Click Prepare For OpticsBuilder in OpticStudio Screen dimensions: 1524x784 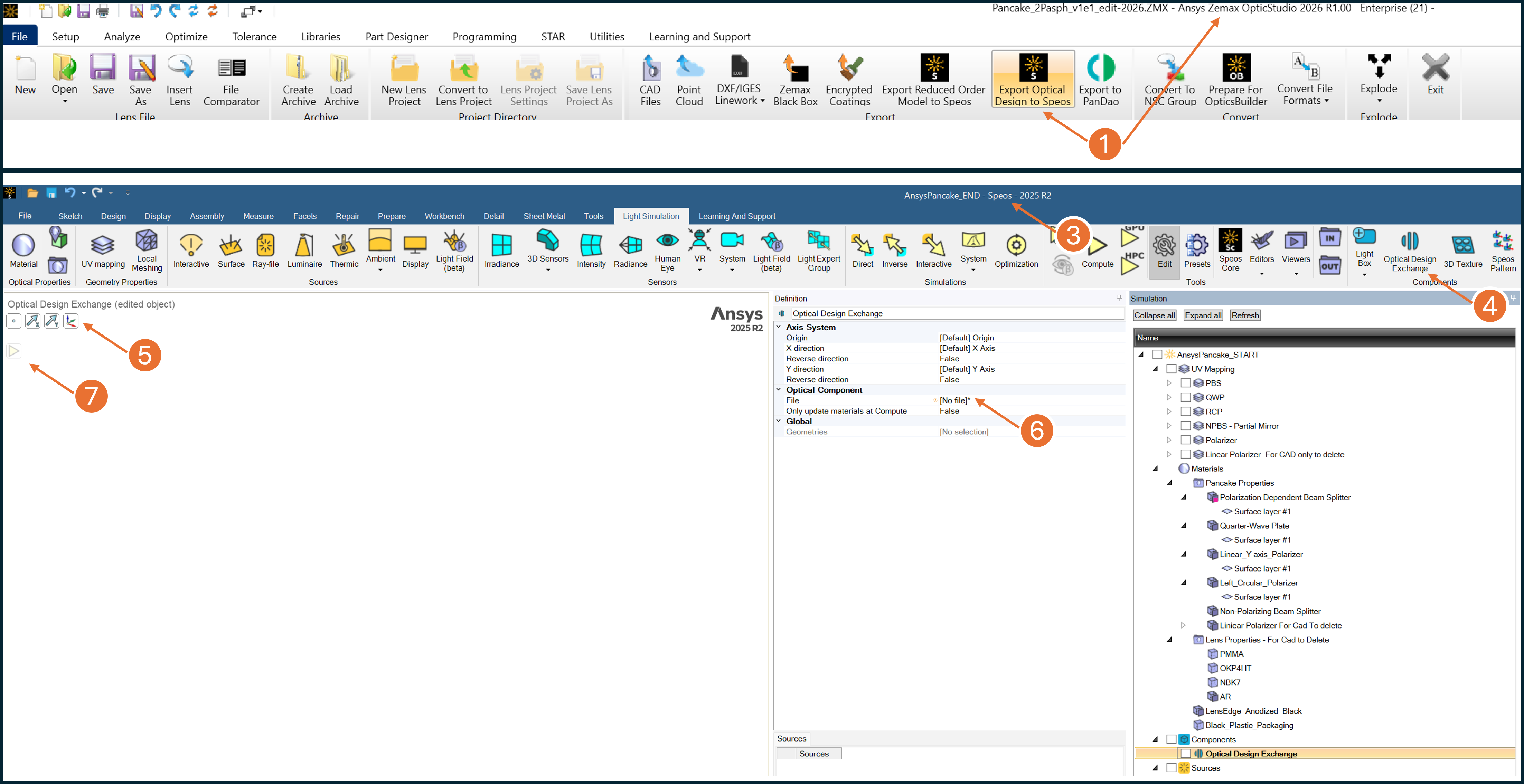1236,79
